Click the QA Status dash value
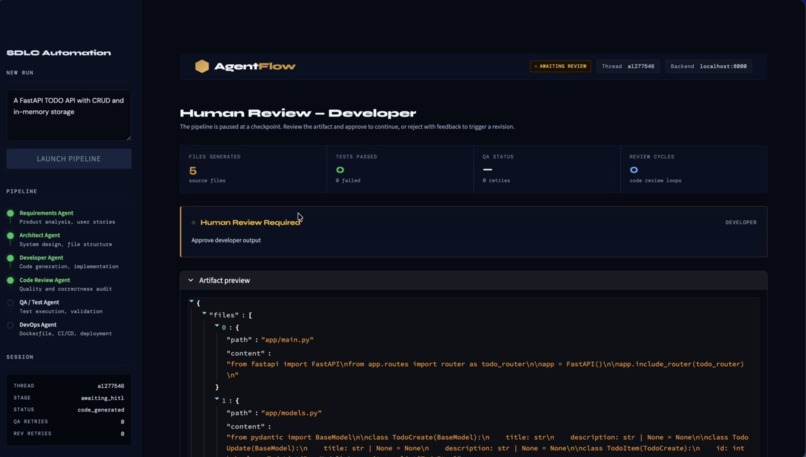Screen dimensions: 806x457 (x=487, y=169)
